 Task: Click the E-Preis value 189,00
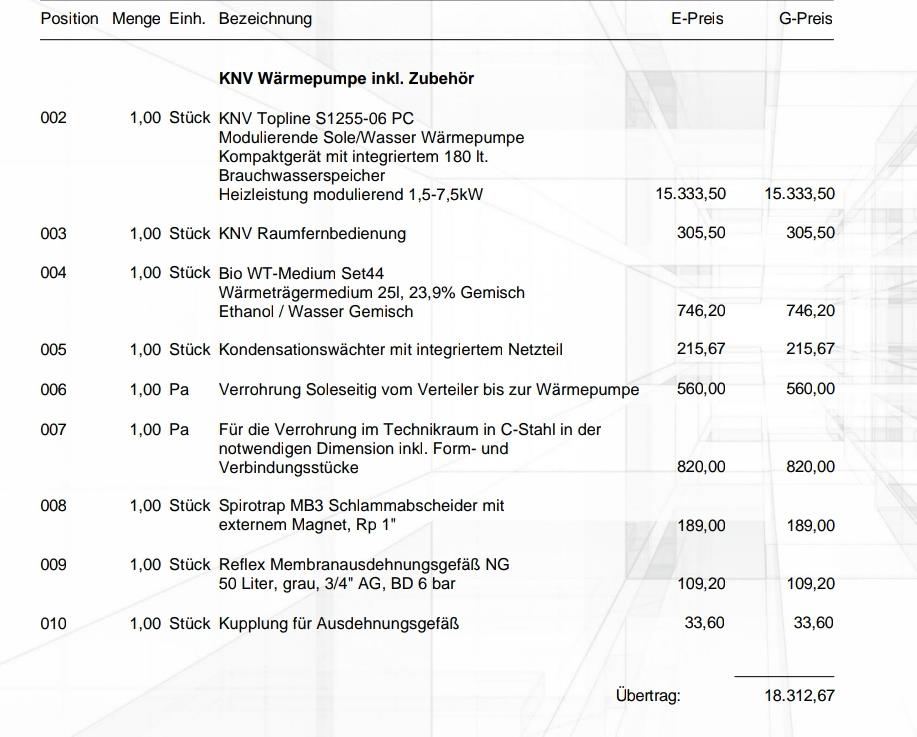click(701, 526)
